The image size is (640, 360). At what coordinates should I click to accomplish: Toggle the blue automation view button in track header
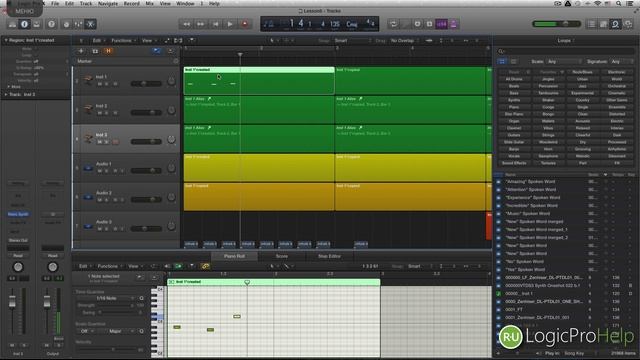157,51
